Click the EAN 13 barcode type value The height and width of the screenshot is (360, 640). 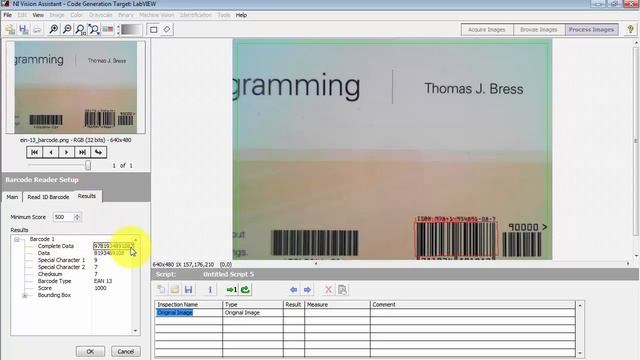coord(103,281)
